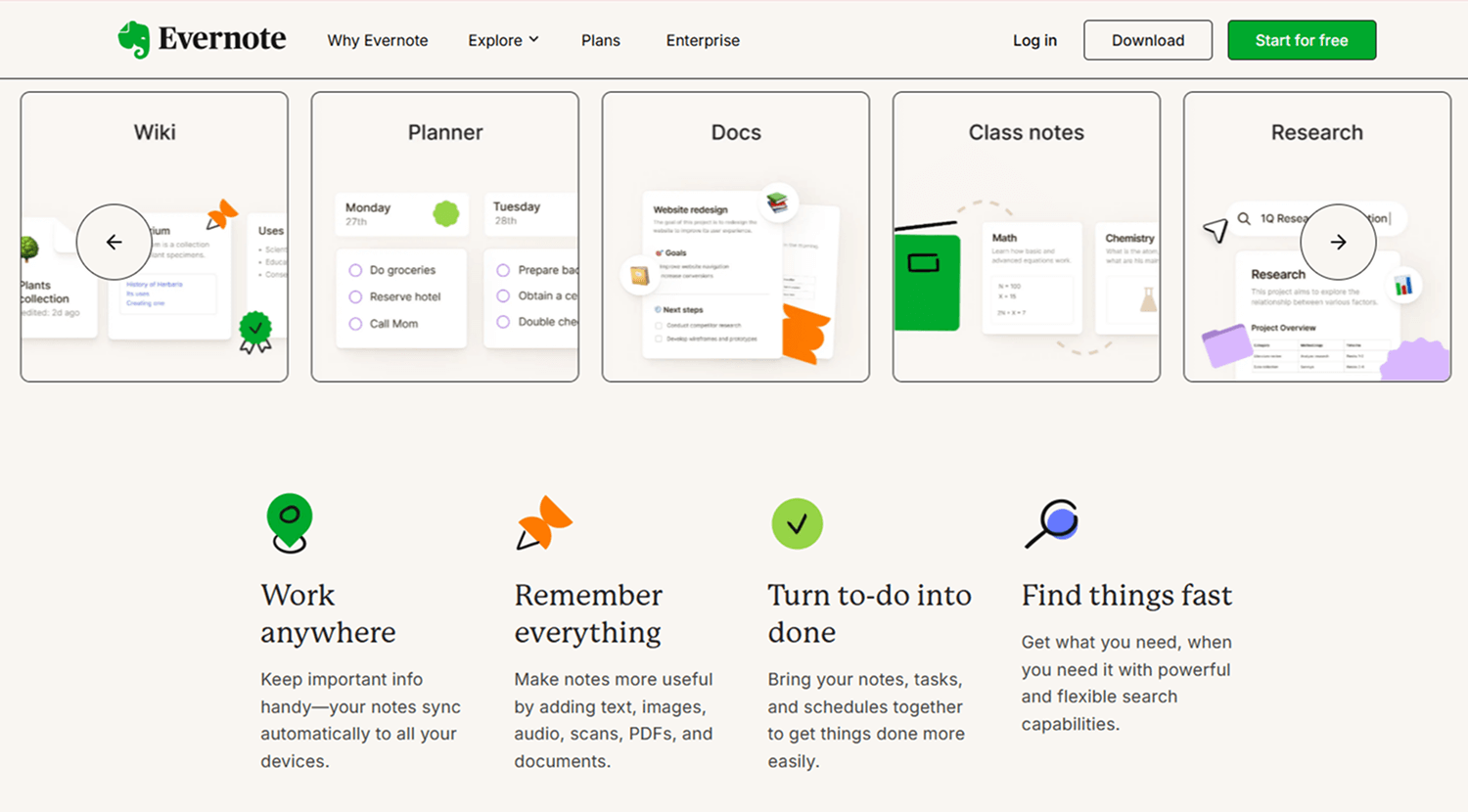Click the tree icon in the Wiki card
Screen dimensions: 1468x812
29,248
